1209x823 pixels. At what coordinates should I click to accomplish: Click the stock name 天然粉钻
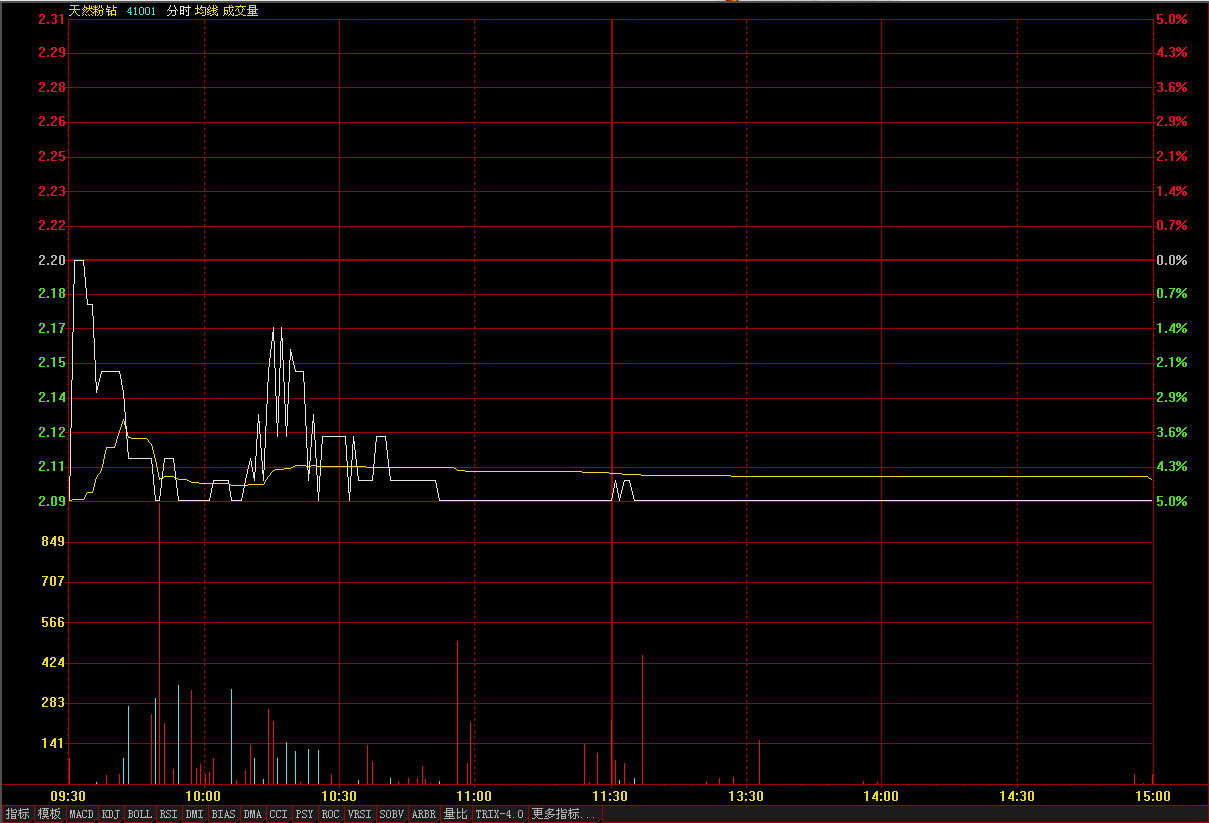coord(92,11)
